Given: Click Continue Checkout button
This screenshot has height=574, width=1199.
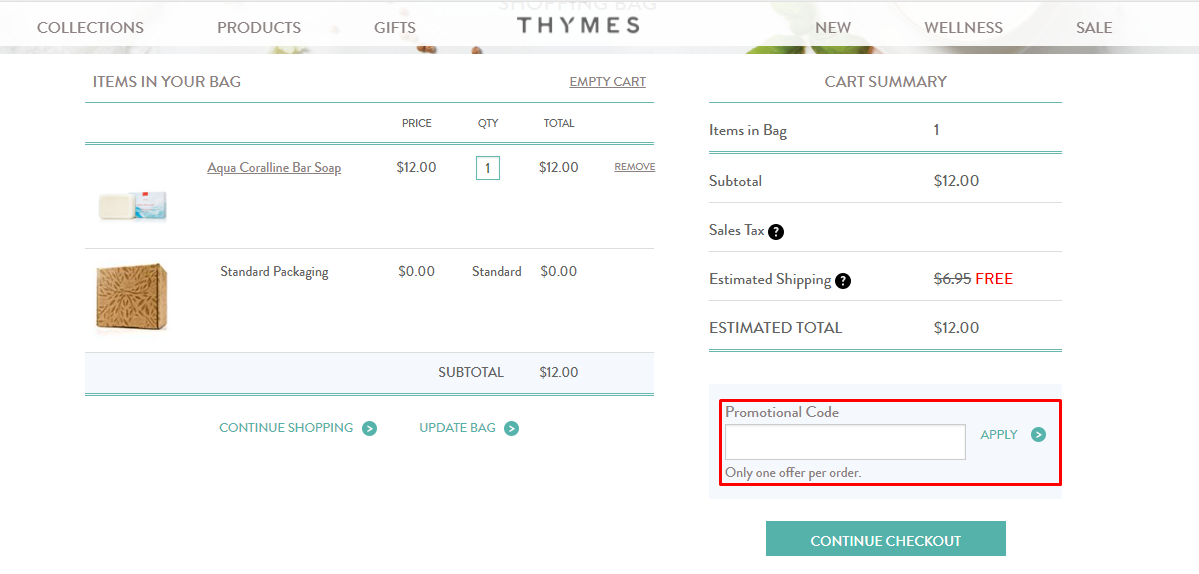Looking at the screenshot, I should pyautogui.click(x=885, y=539).
